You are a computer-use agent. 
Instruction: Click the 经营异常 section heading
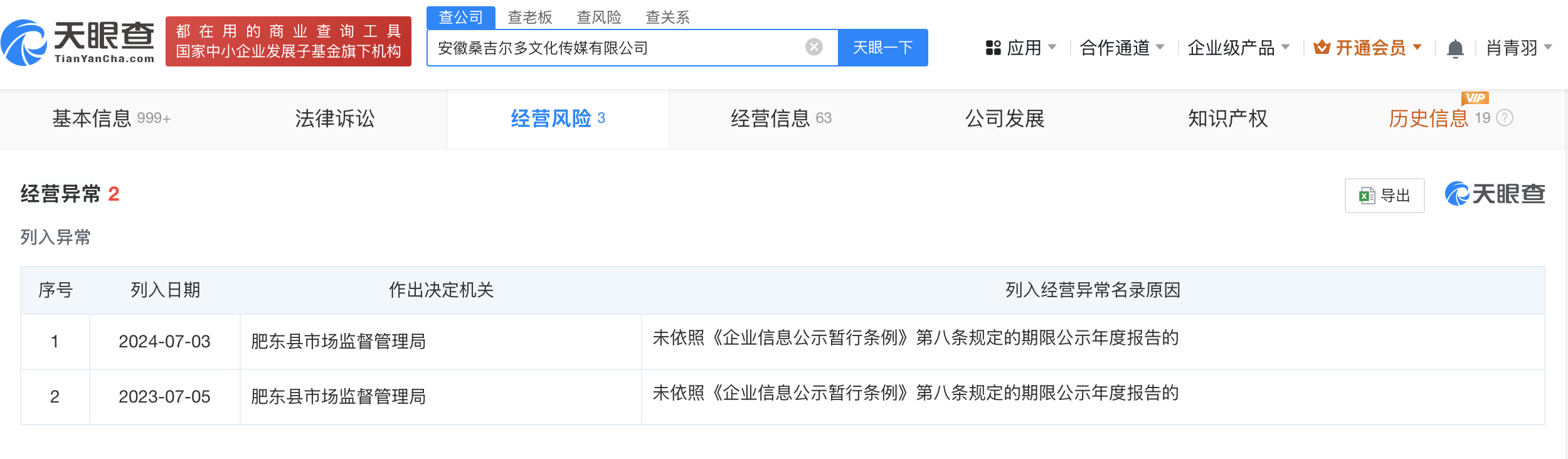coord(60,194)
